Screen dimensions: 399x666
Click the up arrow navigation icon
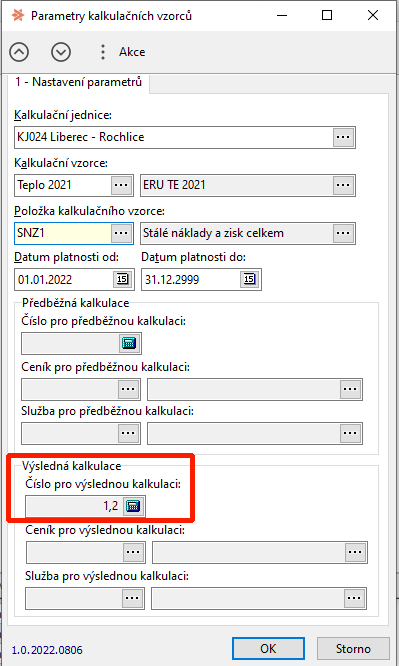pos(19,52)
